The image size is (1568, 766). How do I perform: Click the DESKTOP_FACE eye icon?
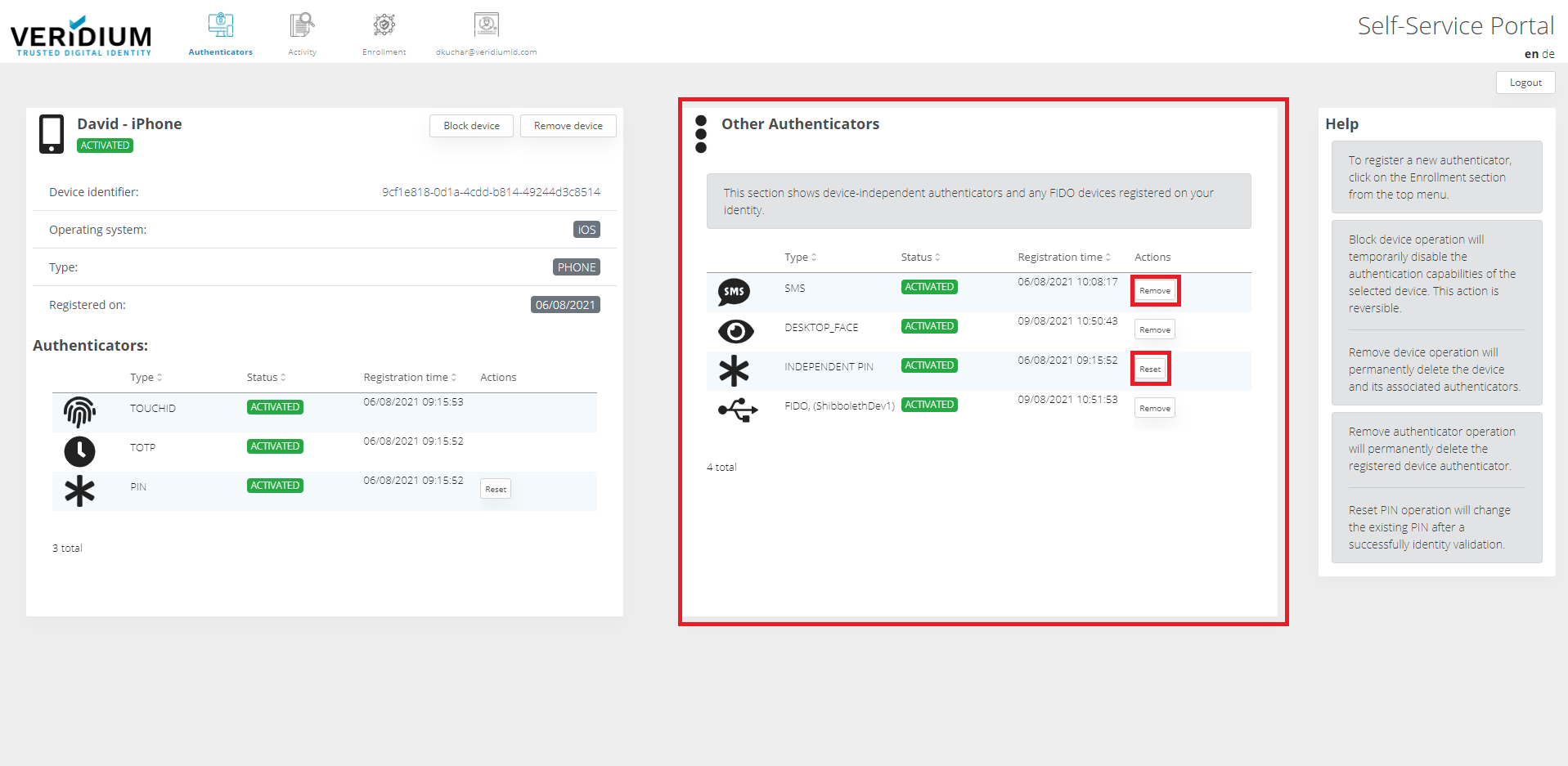[x=735, y=331]
